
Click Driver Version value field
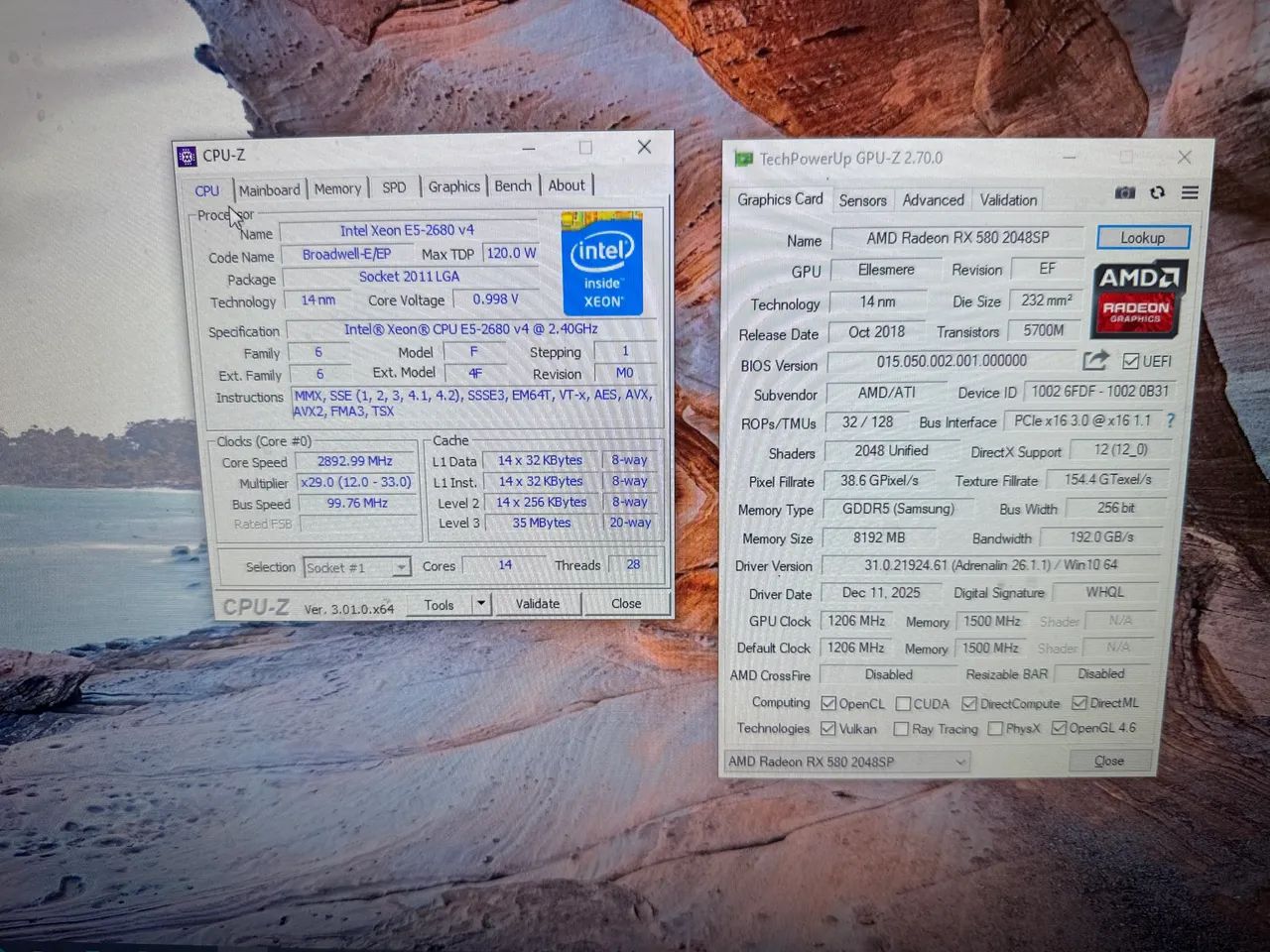click(990, 565)
